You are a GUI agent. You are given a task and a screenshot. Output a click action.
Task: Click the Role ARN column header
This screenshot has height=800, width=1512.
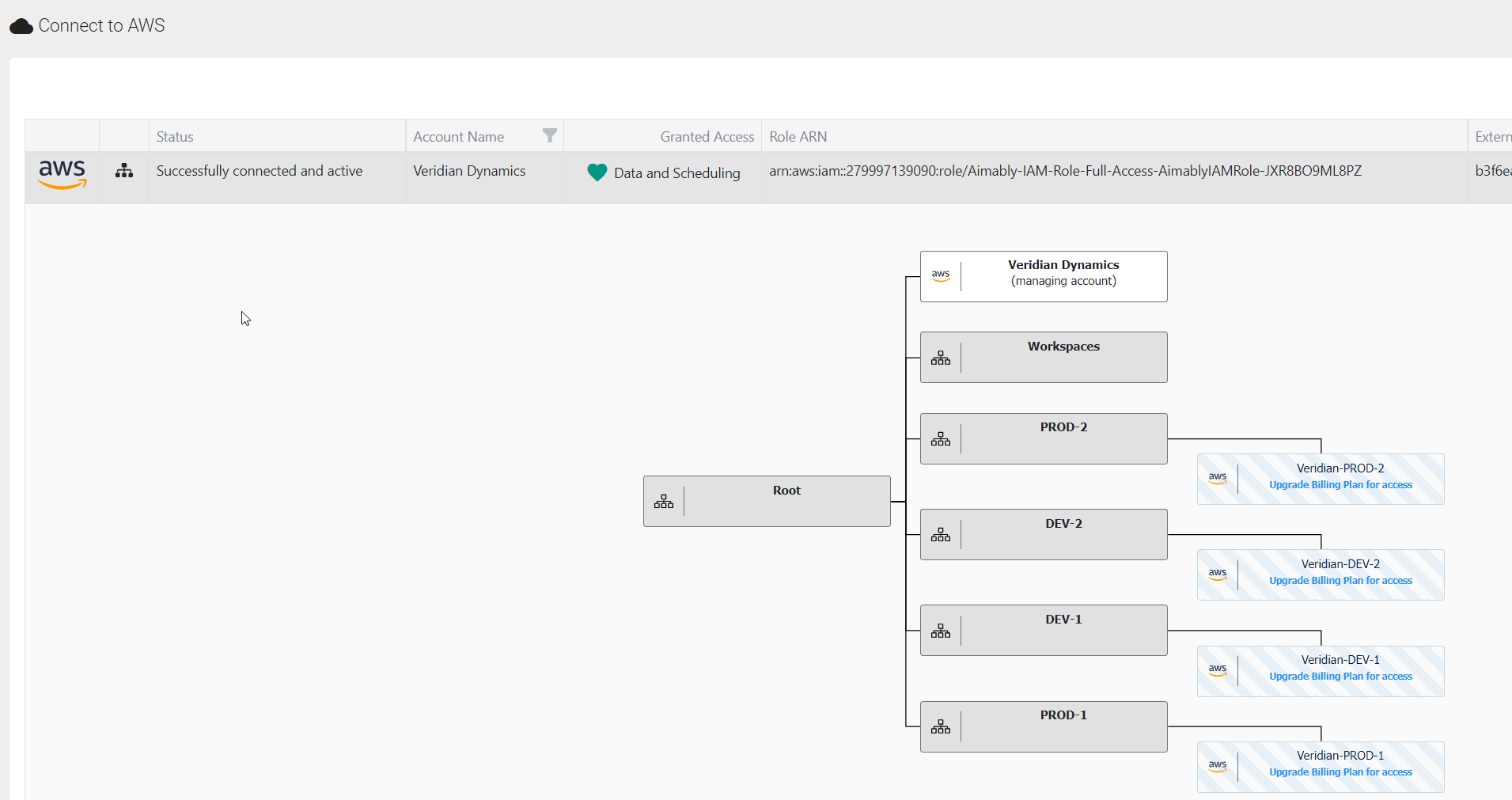[798, 137]
